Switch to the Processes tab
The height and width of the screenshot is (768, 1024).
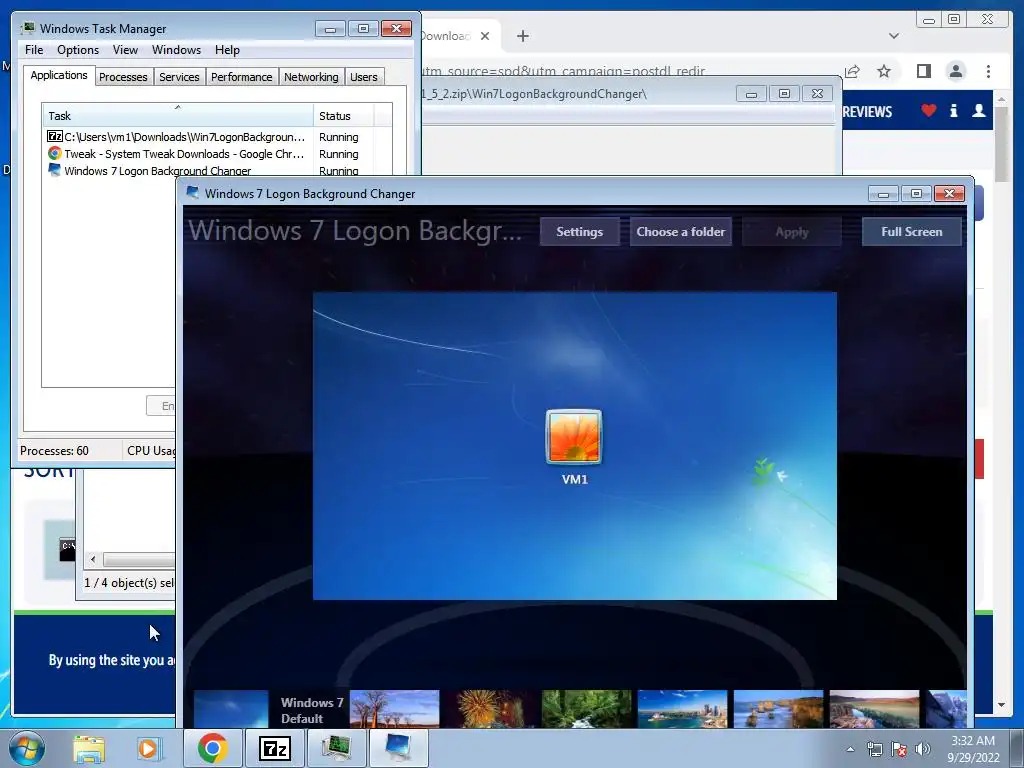click(x=123, y=77)
